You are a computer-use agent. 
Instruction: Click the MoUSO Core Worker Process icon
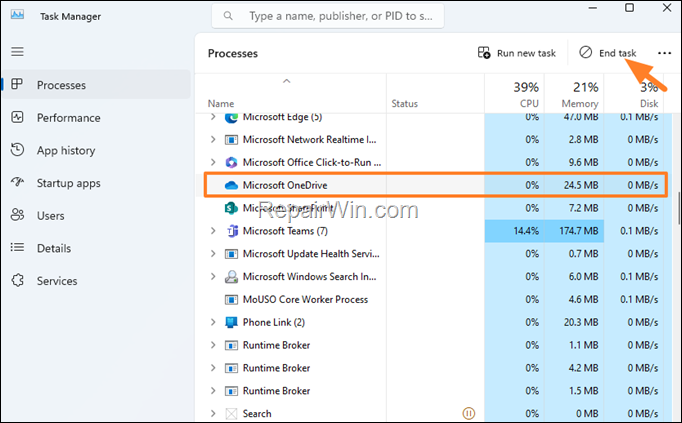(231, 300)
